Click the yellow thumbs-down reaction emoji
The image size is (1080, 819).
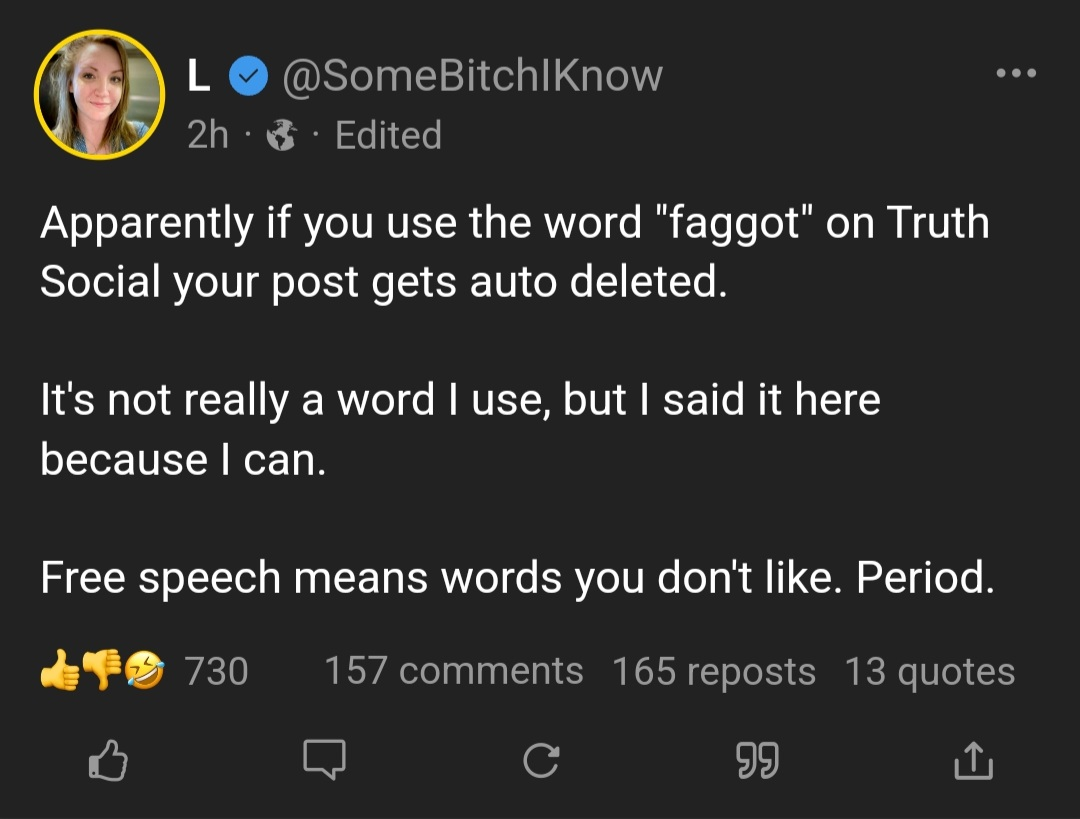103,671
